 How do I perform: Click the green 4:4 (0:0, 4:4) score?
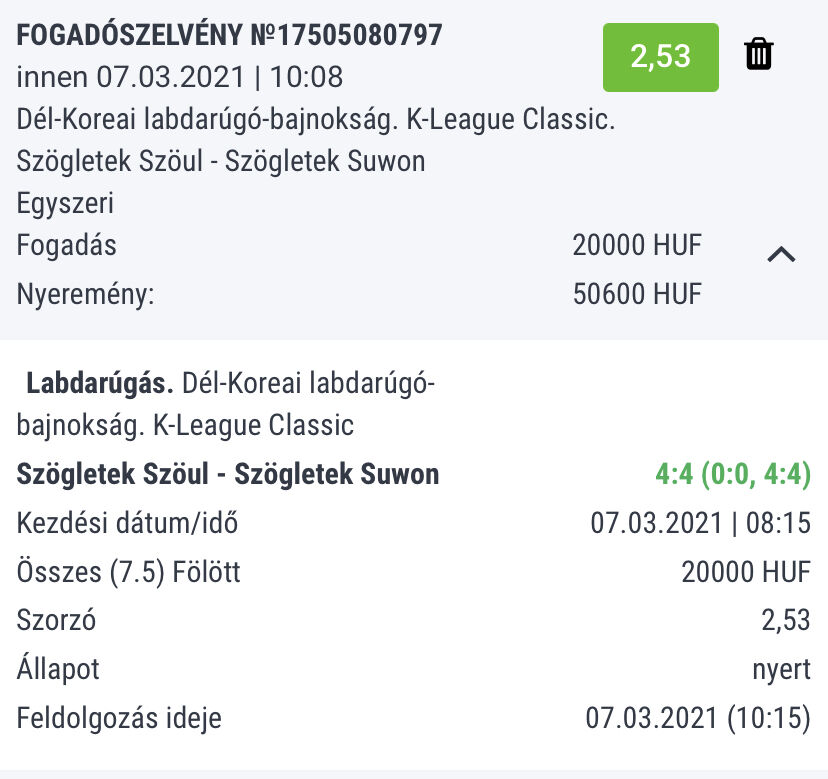(732, 474)
